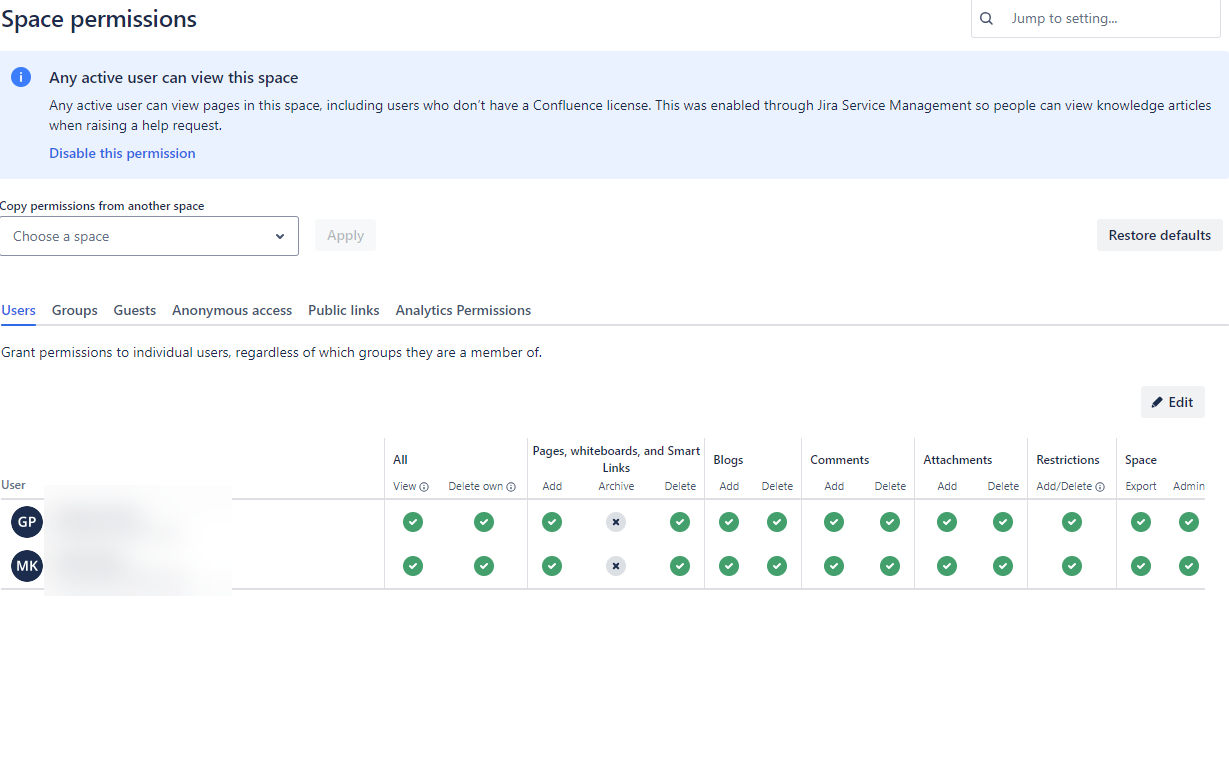The height and width of the screenshot is (761, 1229).
Task: Click the View column info icon
Action: (x=424, y=487)
